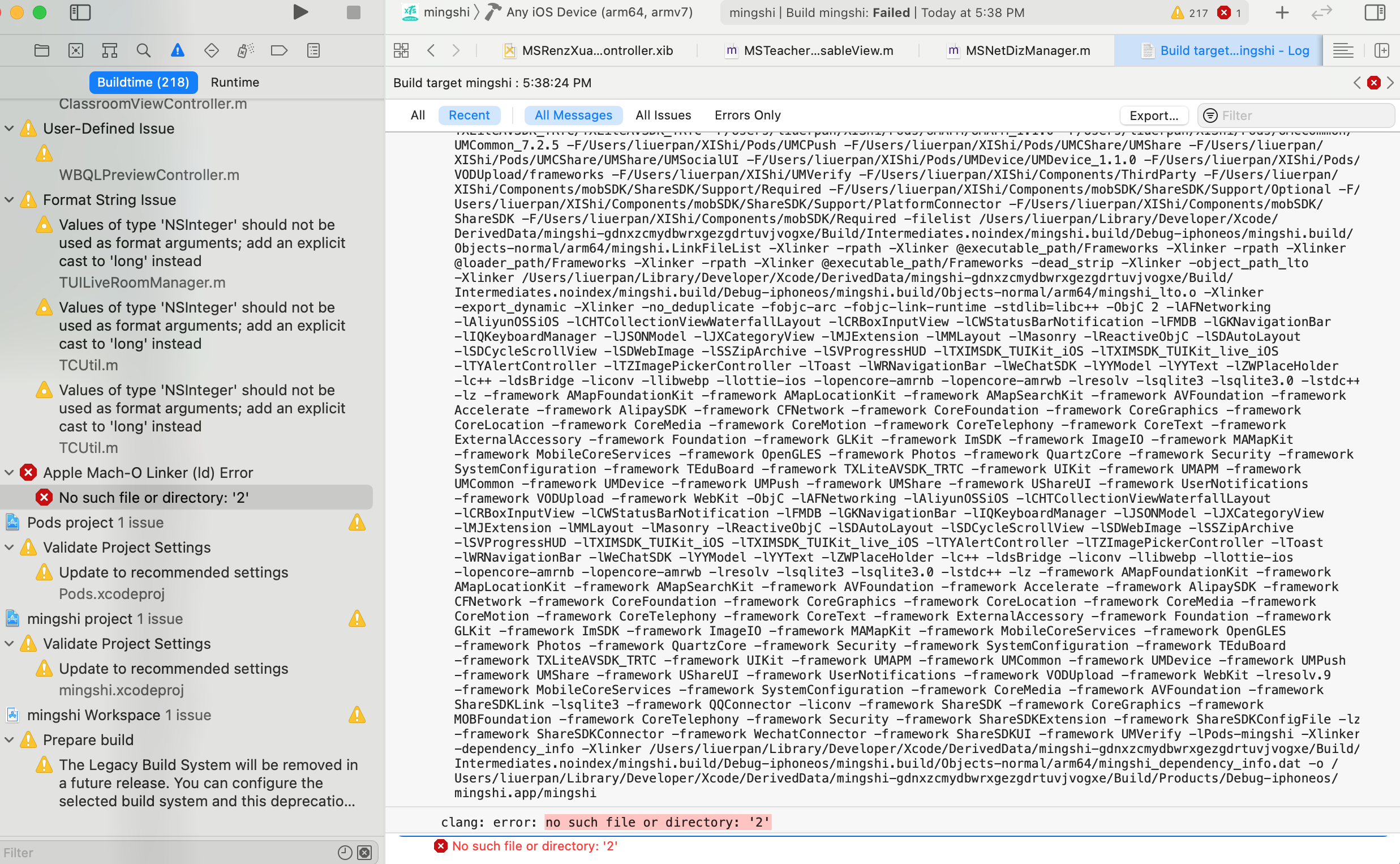Open the Breakpoint navigator icon
This screenshot has height=864, width=1400.
(x=279, y=50)
